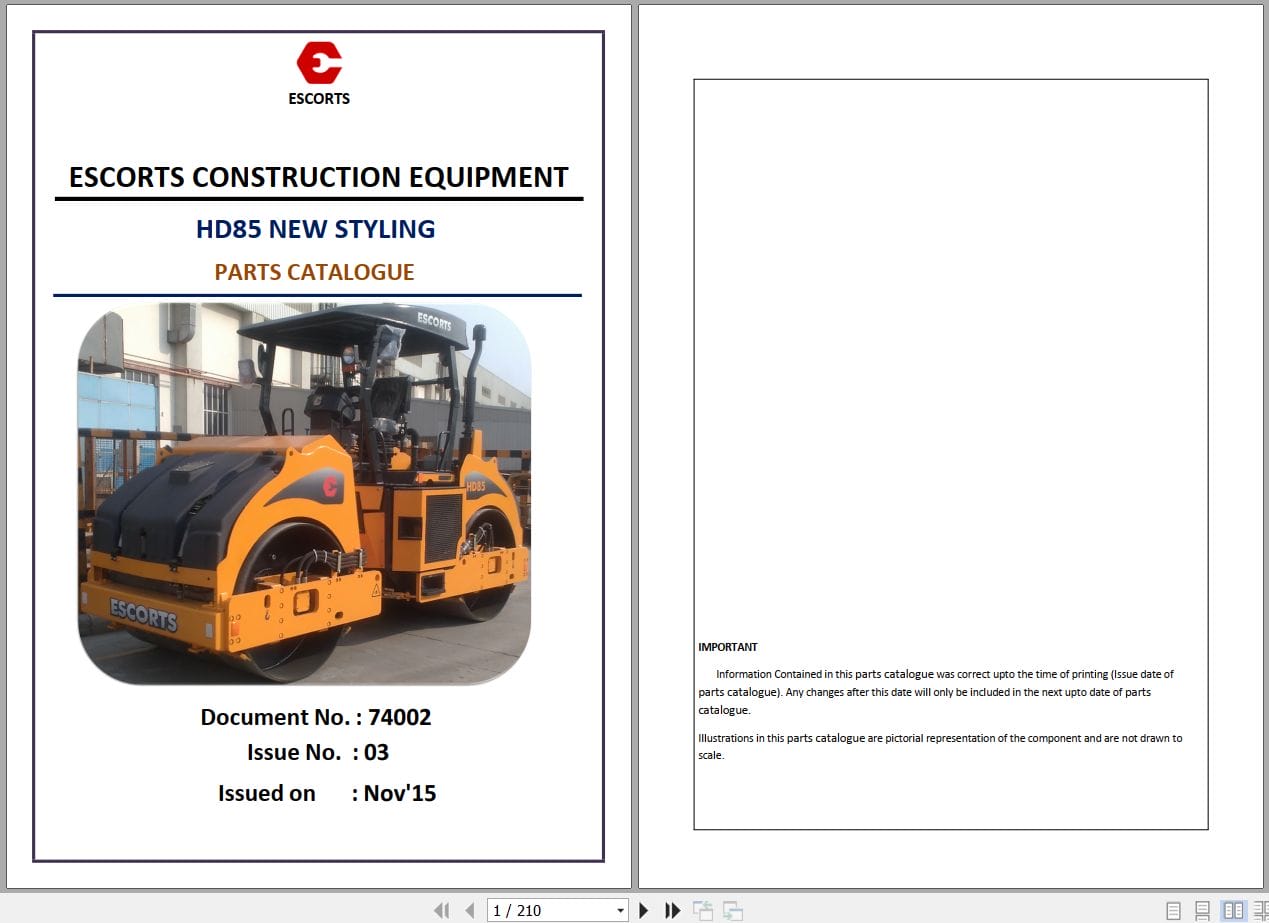Click the previous view icon
Image resolution: width=1269 pixels, height=923 pixels.
pyautogui.click(x=703, y=910)
